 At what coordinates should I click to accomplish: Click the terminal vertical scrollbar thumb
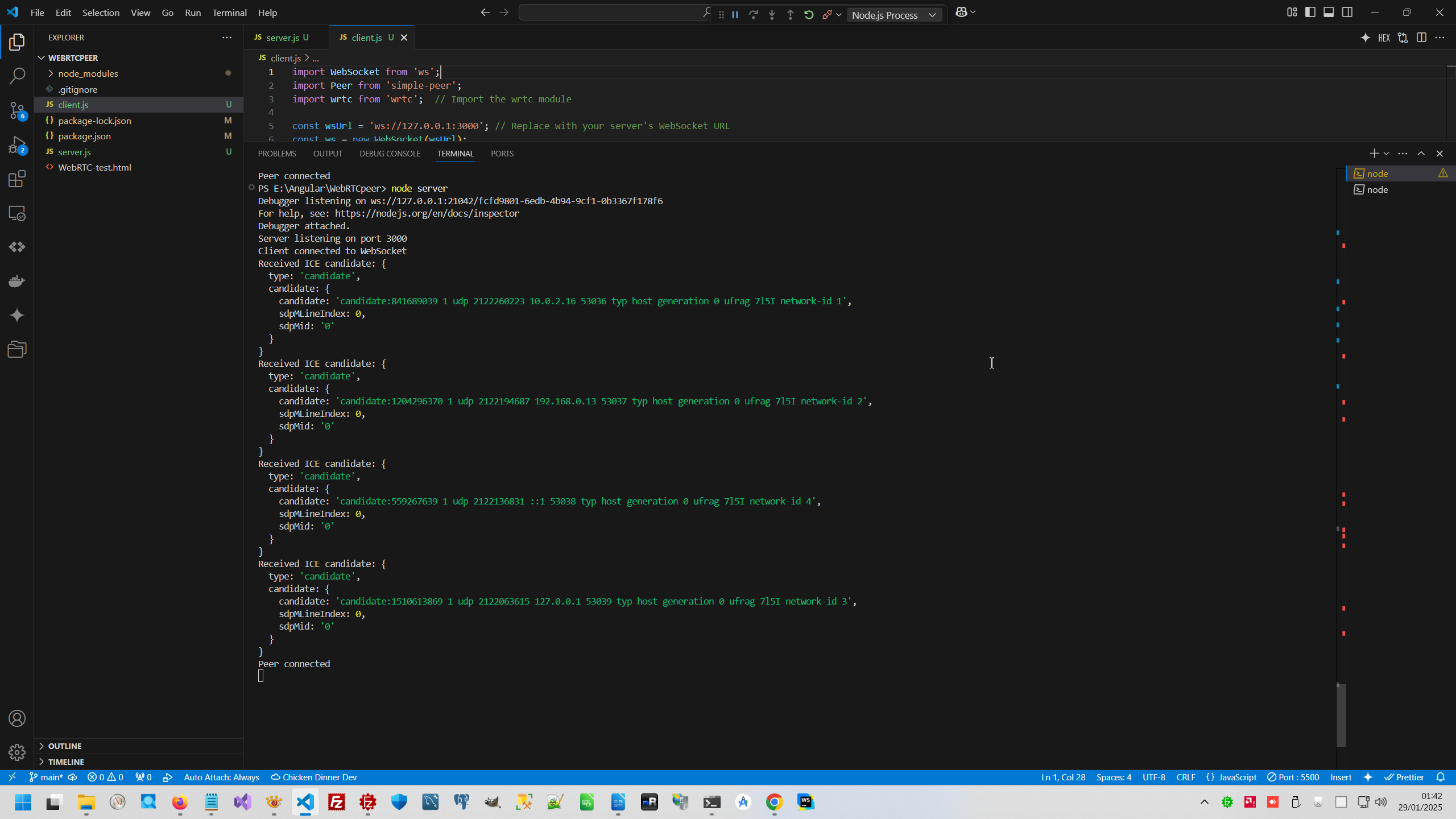coord(1341,715)
